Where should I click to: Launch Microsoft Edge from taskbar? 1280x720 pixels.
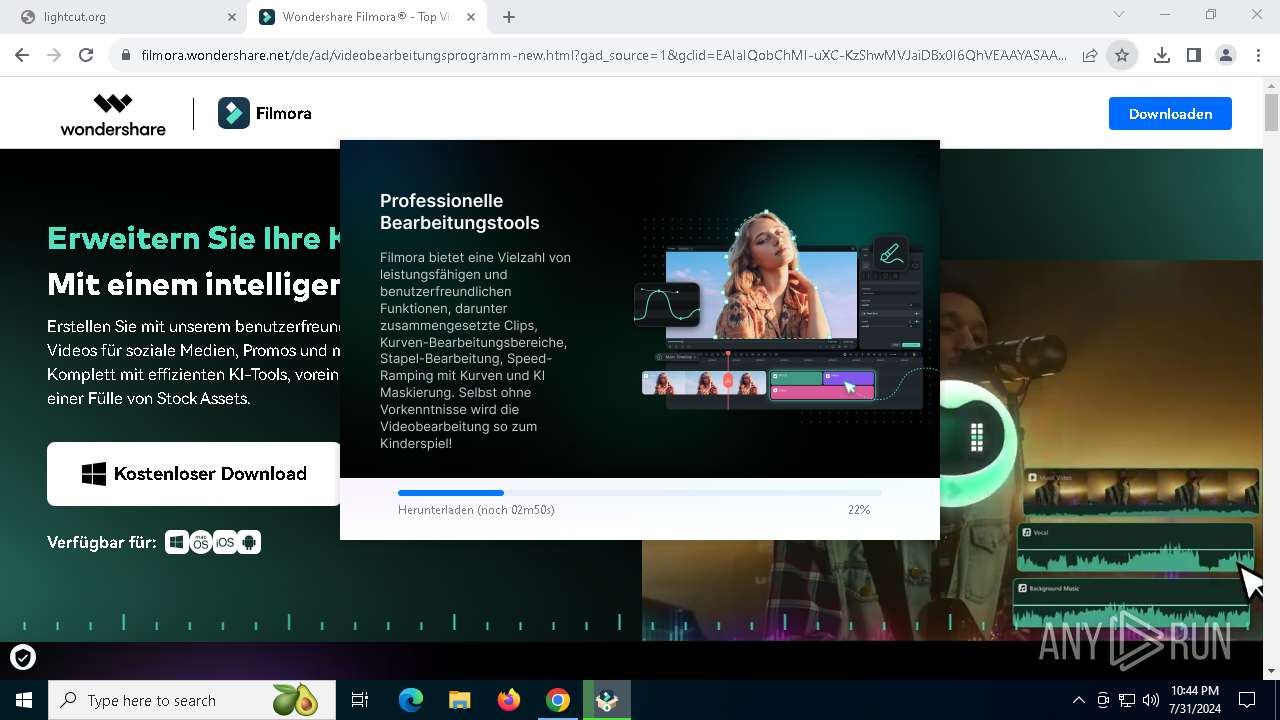coord(411,700)
